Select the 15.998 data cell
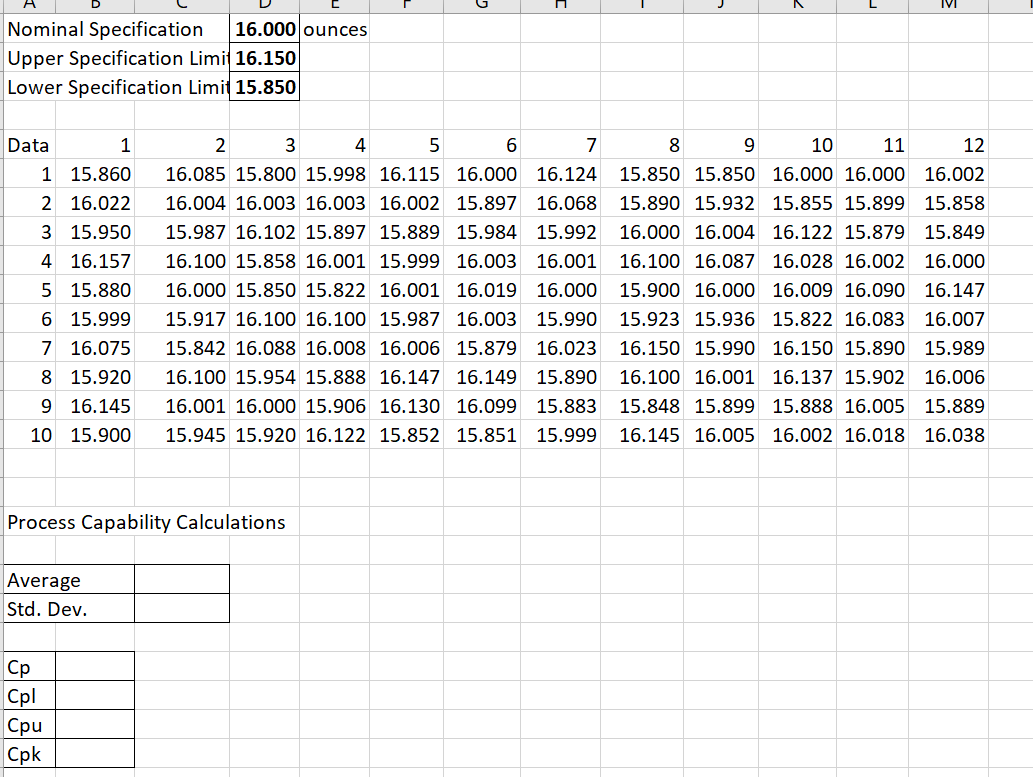Screen dimensions: 1033x777 point(335,174)
